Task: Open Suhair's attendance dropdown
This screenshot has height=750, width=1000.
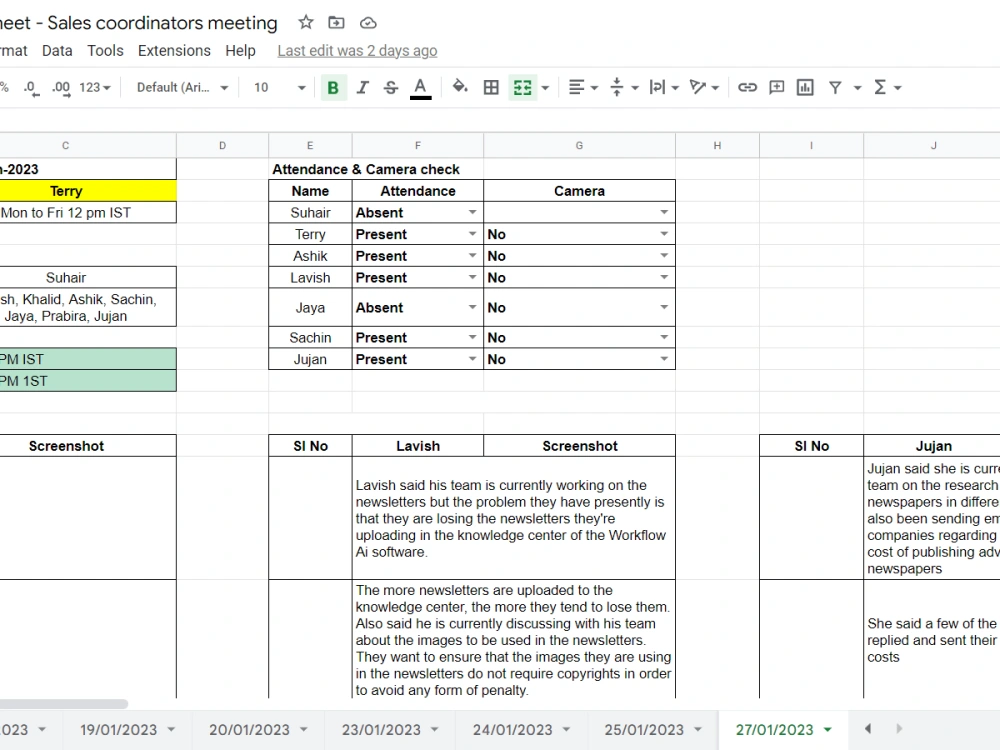Action: click(473, 212)
